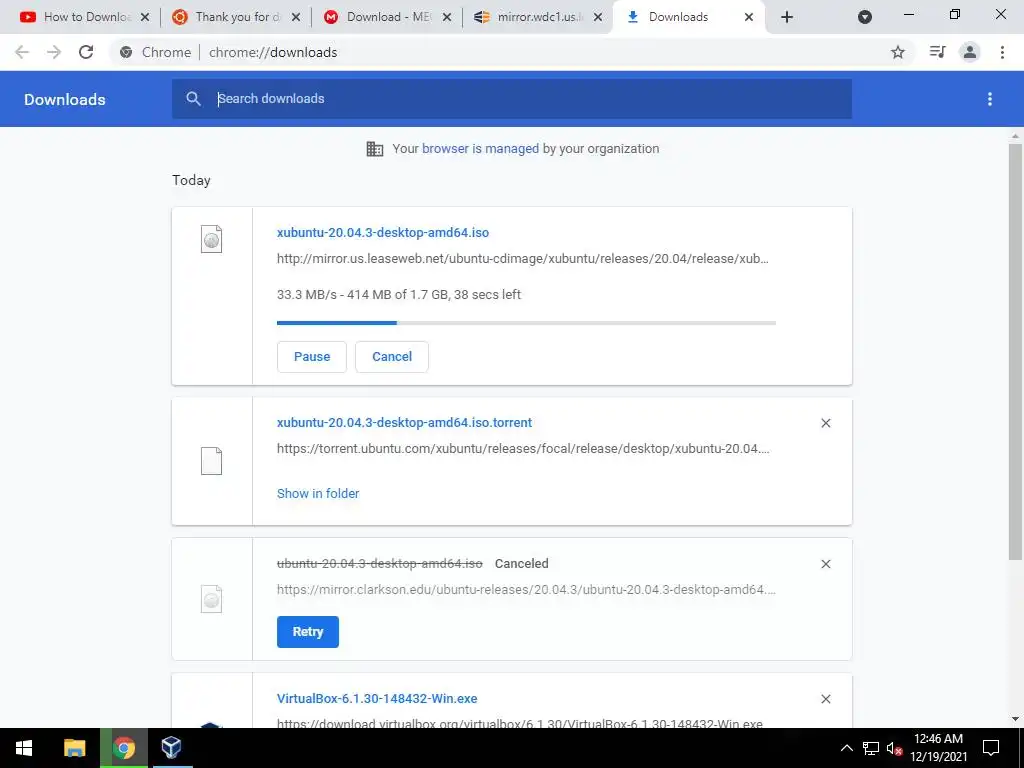
Task: Click the torrent blank file icon
Action: tap(212, 461)
